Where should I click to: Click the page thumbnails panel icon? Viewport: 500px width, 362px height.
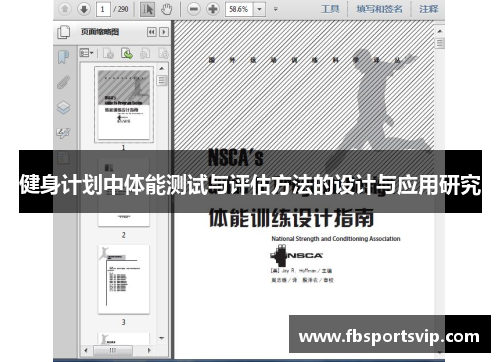[63, 32]
